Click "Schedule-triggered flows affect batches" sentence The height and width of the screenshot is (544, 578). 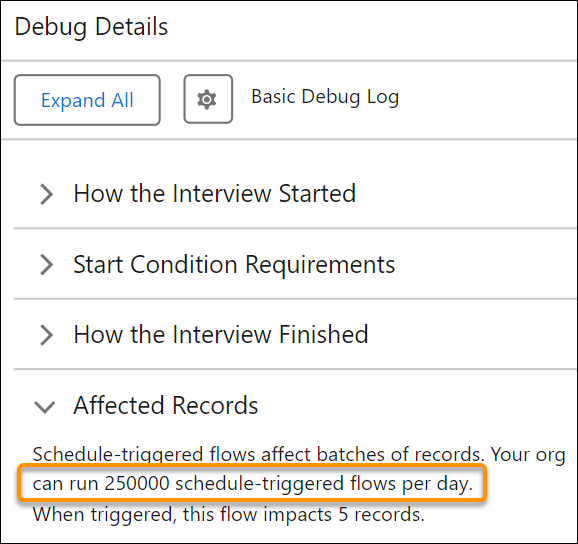tap(258, 454)
